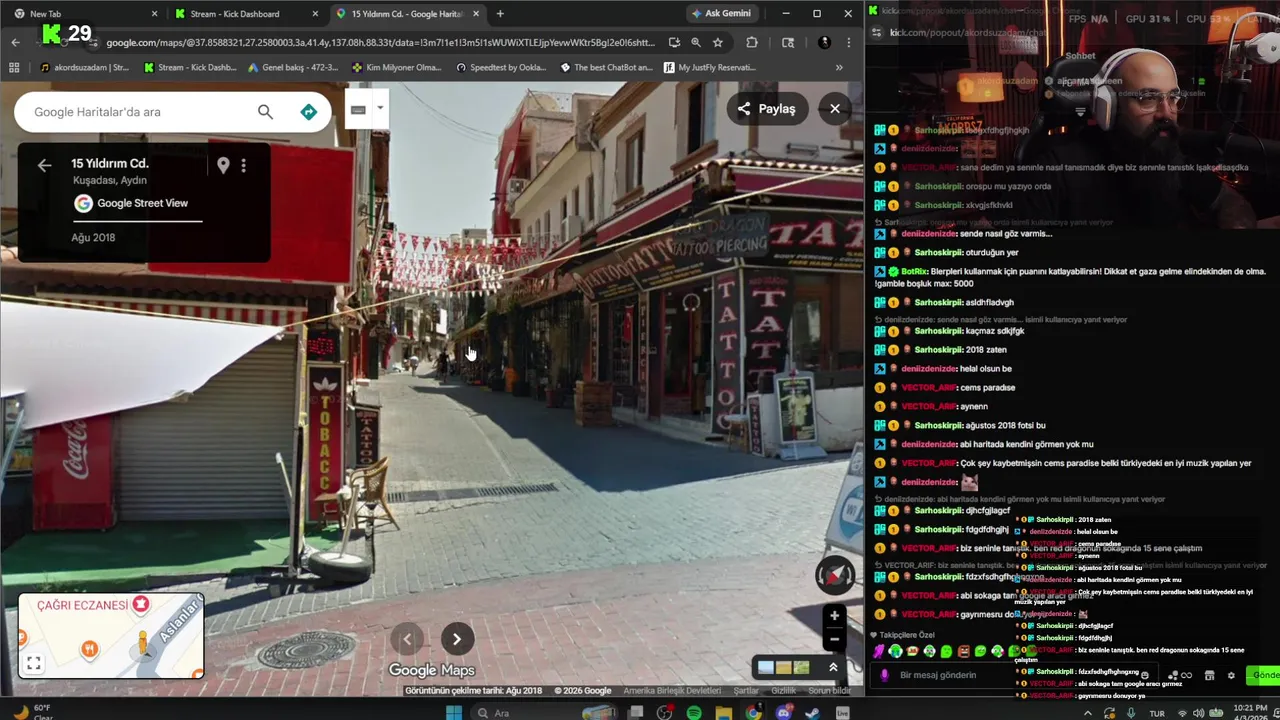This screenshot has height=720, width=1280.
Task: Open Chrome three-dot menu in Maps window
Action: click(848, 42)
